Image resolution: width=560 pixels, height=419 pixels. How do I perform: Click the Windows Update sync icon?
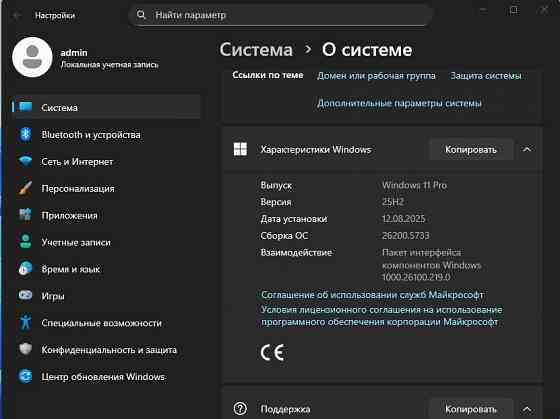(25, 376)
